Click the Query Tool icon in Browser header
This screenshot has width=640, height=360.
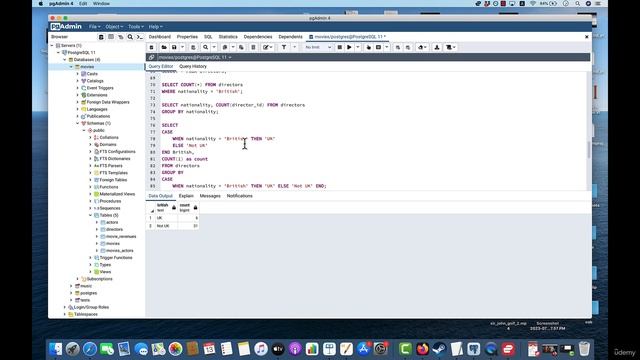pyautogui.click(x=101, y=37)
